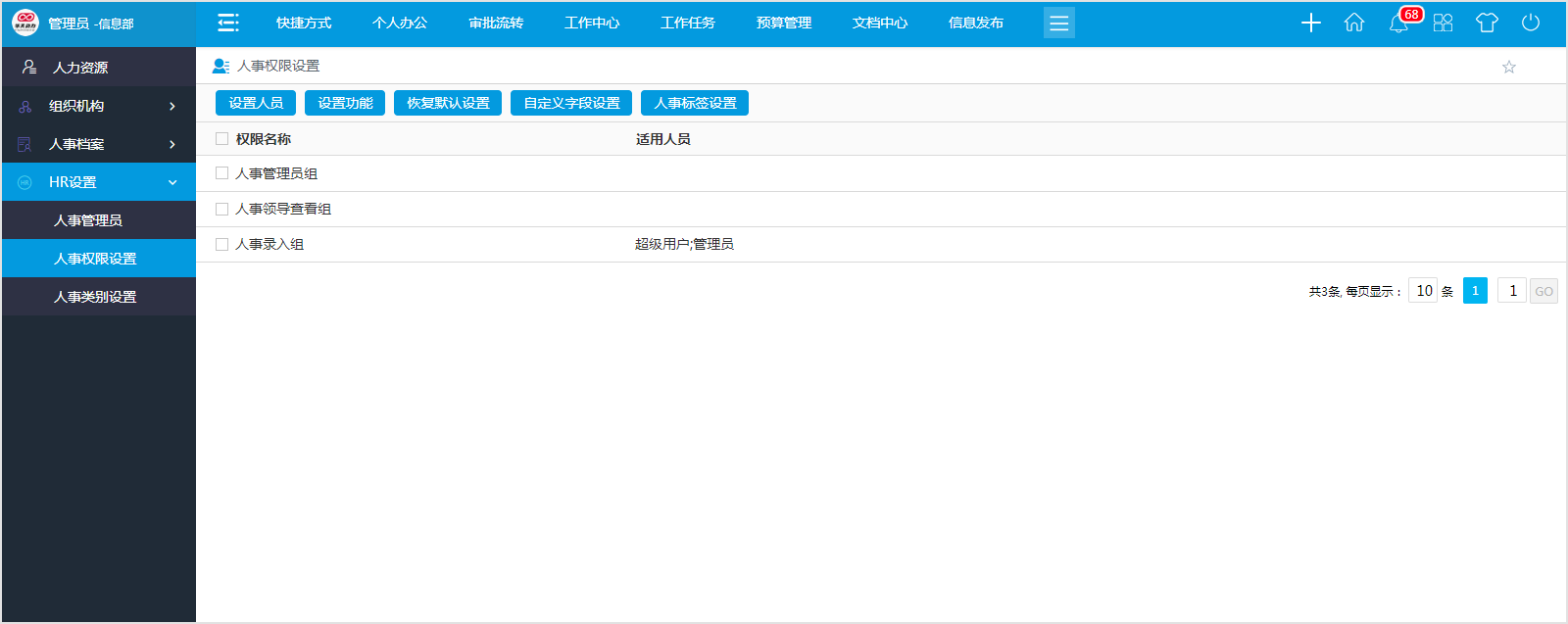Viewport: 1568px width, 624px height.
Task: Click the GO pagination button
Action: click(x=1543, y=291)
